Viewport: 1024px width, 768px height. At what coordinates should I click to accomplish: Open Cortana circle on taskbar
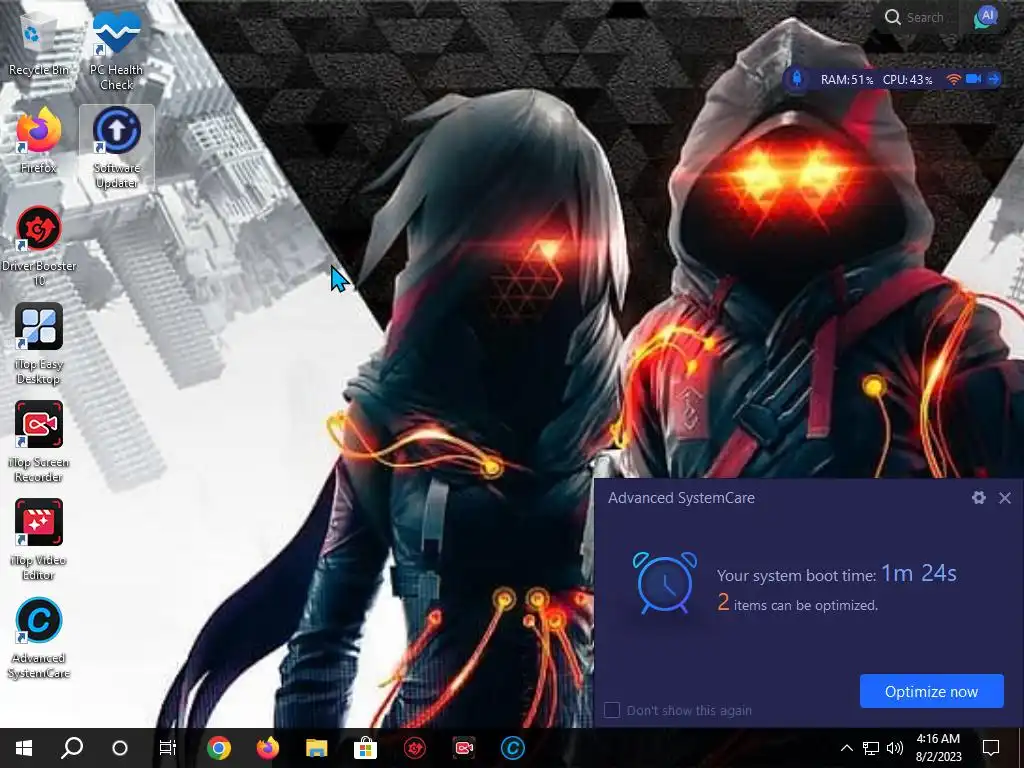click(x=120, y=748)
